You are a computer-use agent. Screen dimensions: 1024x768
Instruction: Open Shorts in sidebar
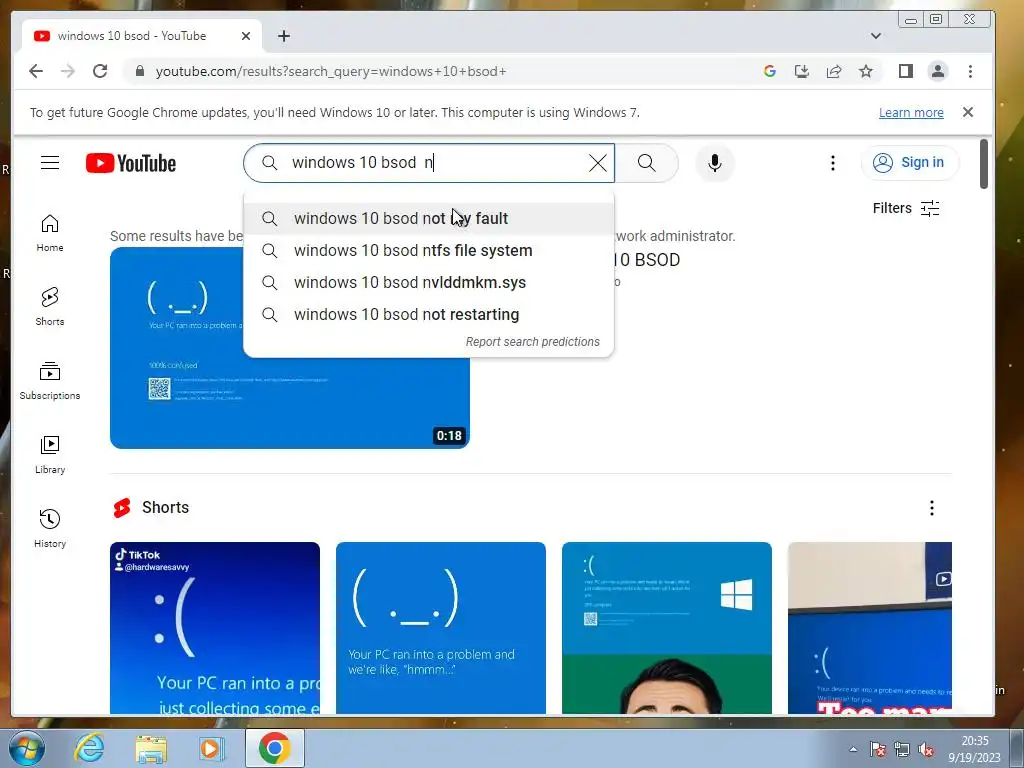pos(50,307)
